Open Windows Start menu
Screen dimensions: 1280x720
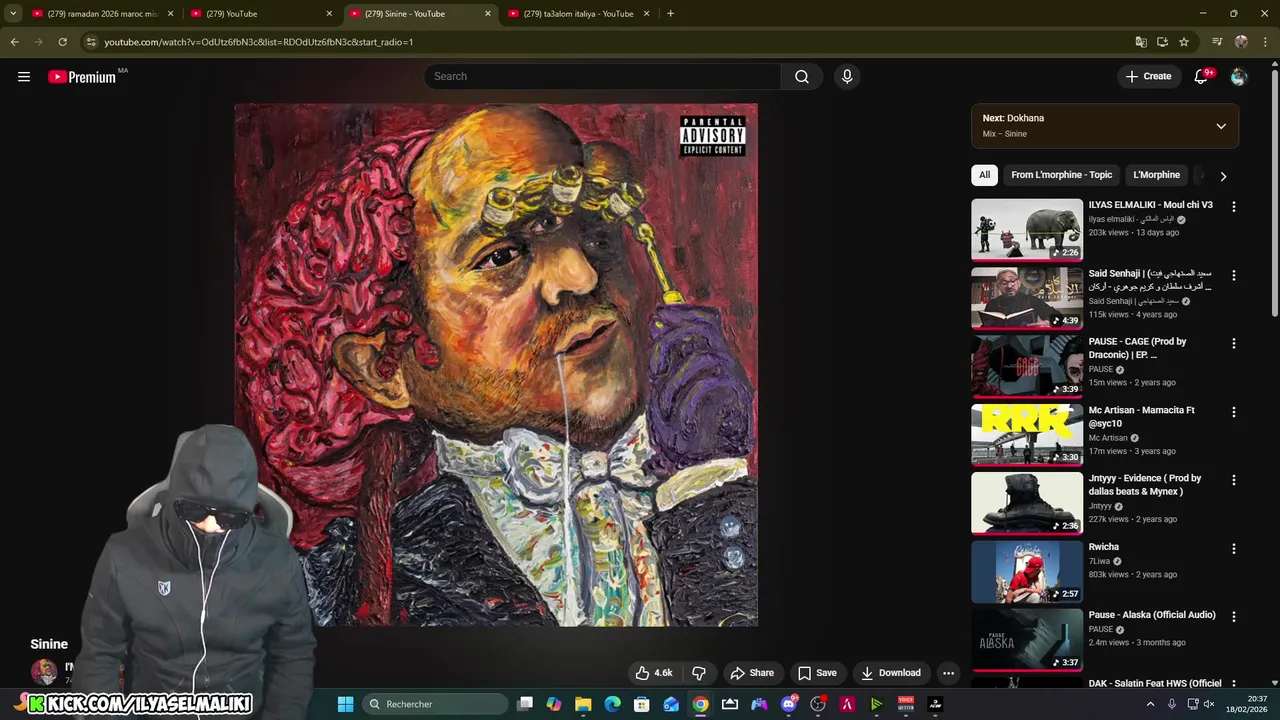coord(345,704)
